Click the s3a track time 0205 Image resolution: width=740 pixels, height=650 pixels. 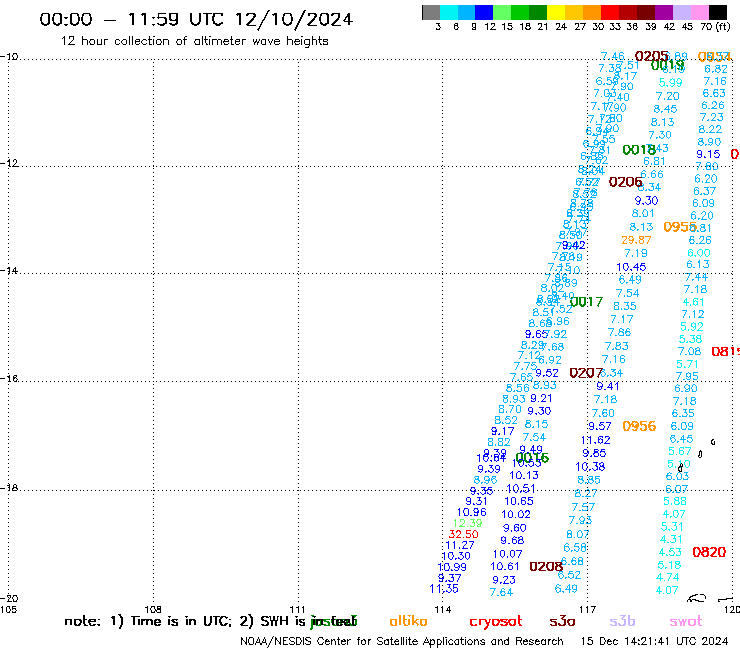[x=652, y=57]
